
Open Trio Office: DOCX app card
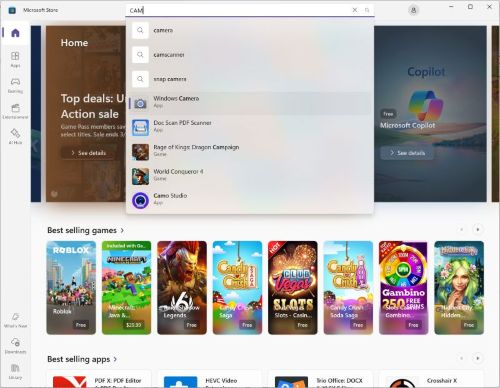tap(320, 379)
